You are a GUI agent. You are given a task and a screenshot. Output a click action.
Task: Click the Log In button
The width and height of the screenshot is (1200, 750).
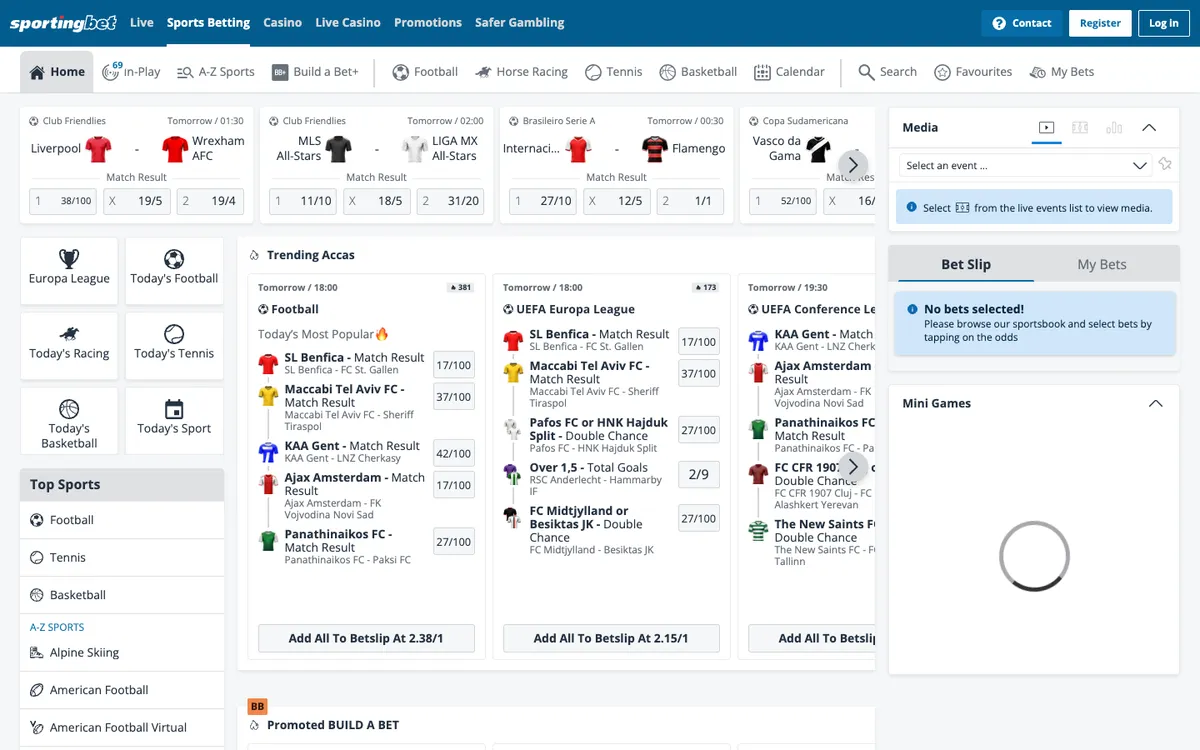[1164, 23]
